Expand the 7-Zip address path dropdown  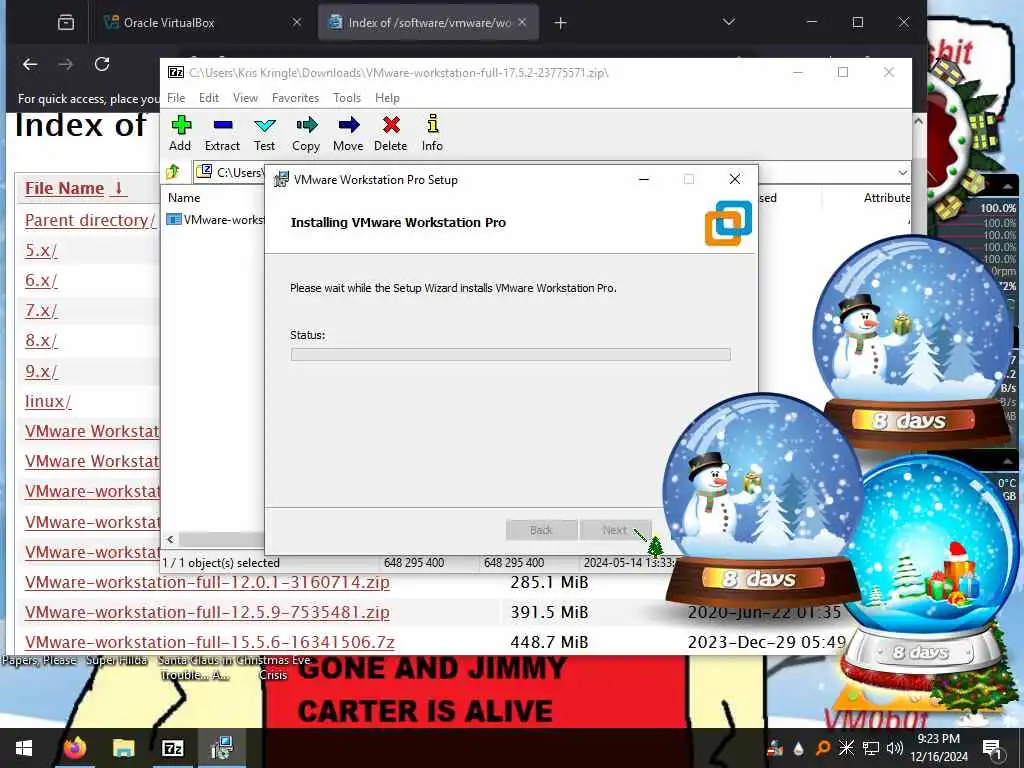tap(903, 172)
